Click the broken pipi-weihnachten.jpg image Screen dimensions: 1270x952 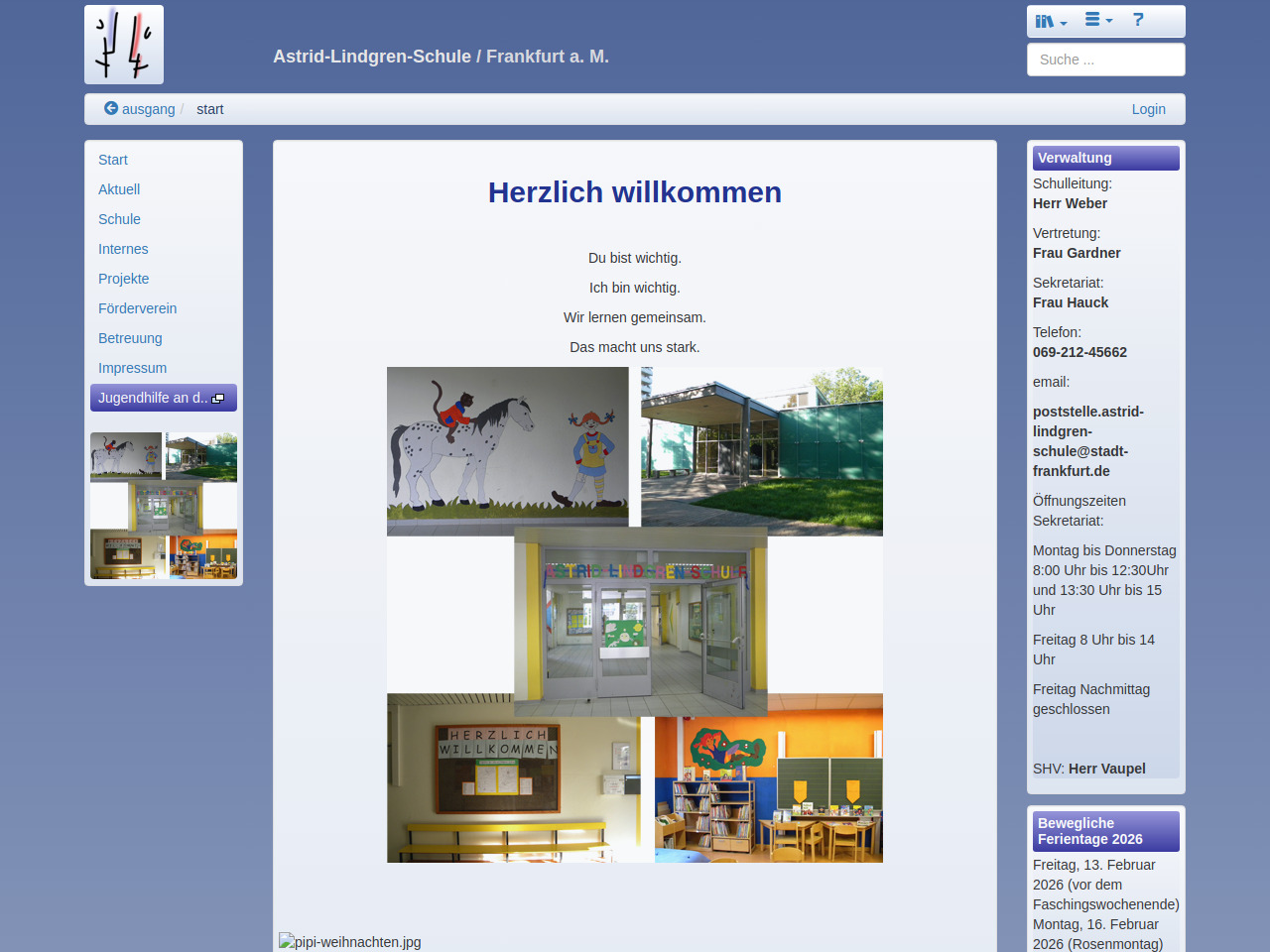350,942
